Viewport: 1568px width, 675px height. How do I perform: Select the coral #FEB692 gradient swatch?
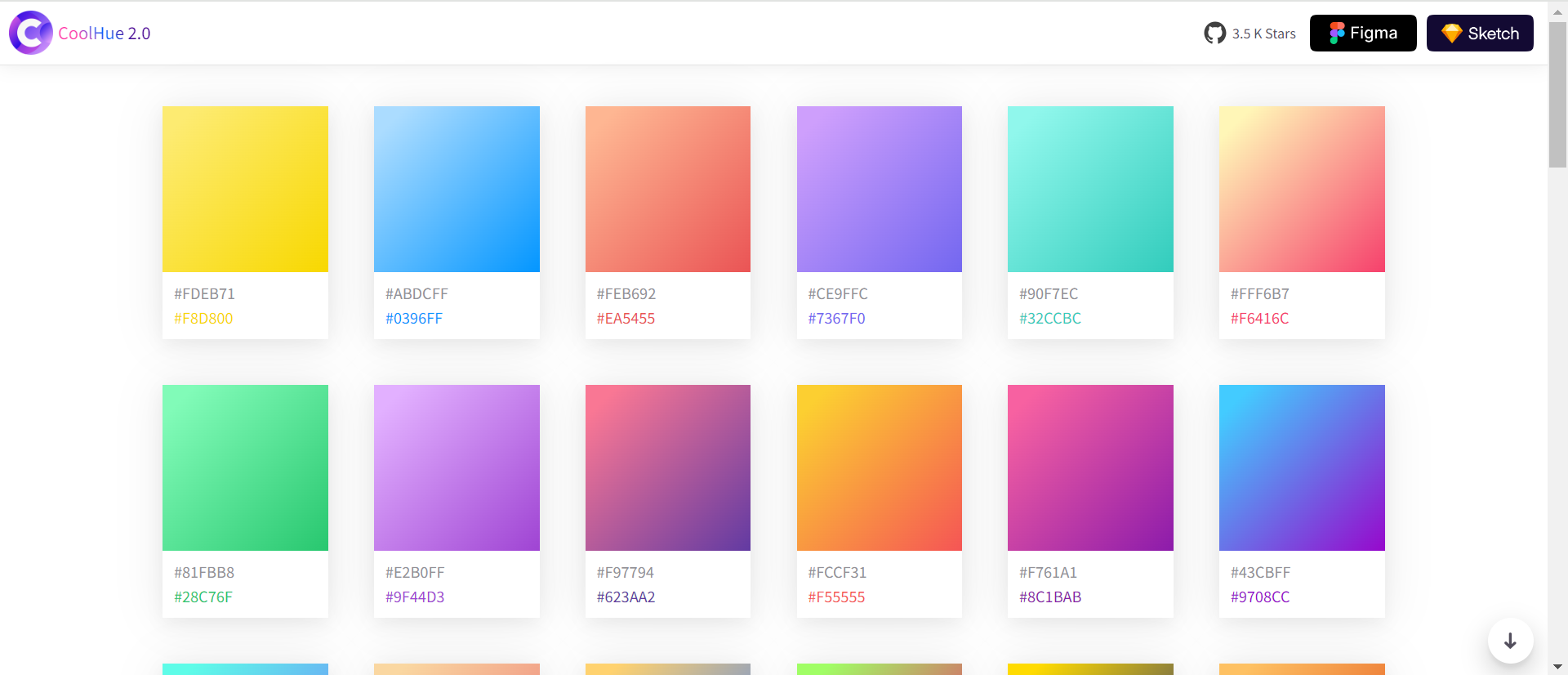(668, 189)
